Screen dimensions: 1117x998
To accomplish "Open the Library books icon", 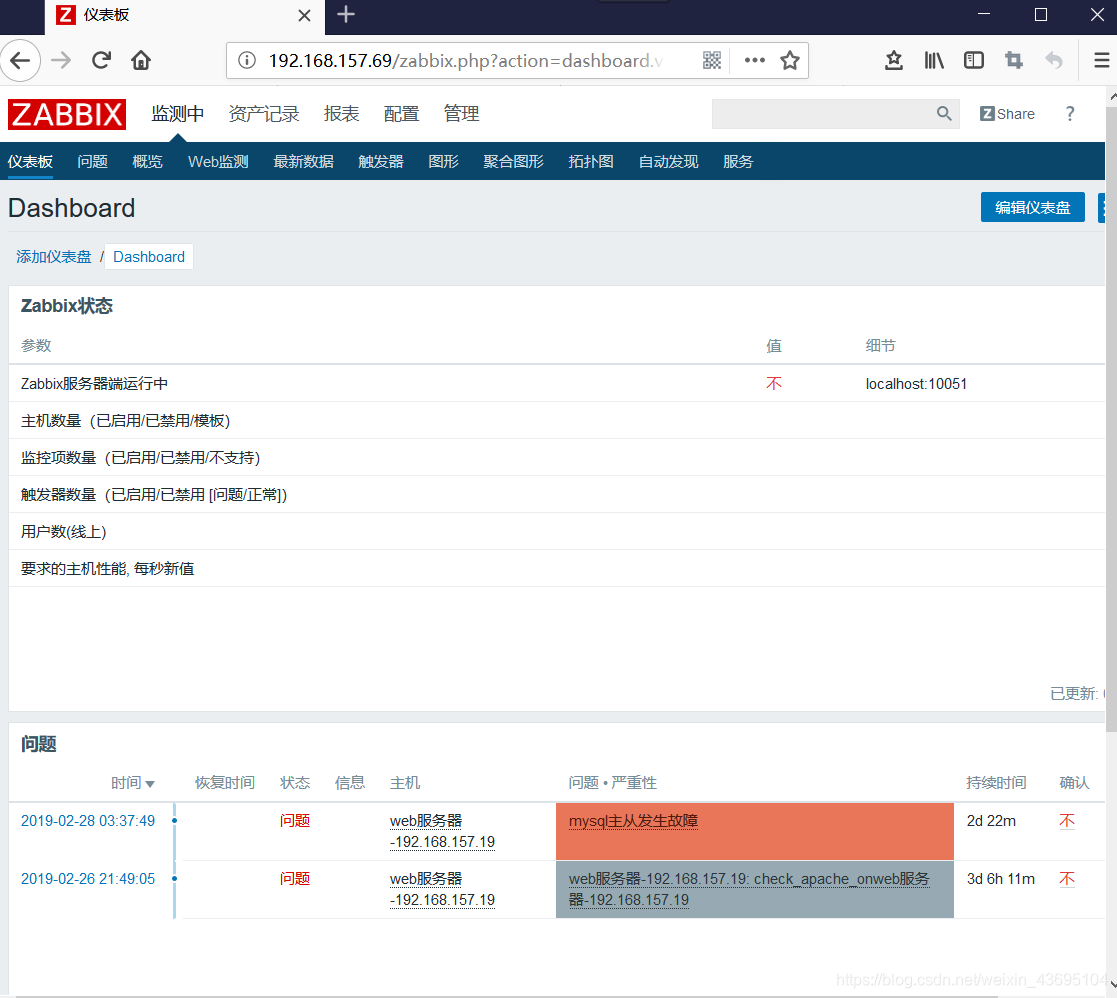I will (x=934, y=61).
